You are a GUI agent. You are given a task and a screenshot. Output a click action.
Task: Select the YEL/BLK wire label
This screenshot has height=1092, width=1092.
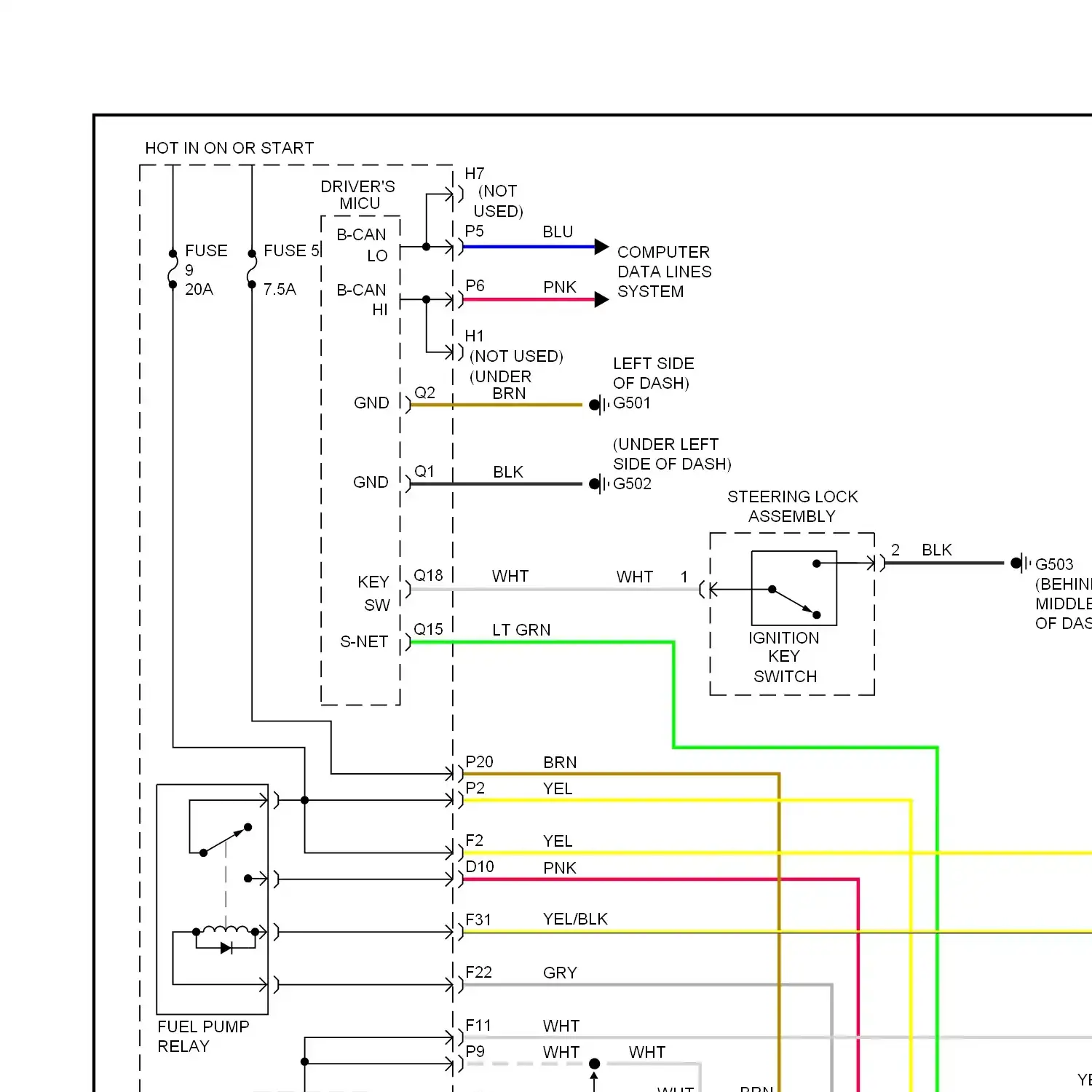pyautogui.click(x=575, y=919)
